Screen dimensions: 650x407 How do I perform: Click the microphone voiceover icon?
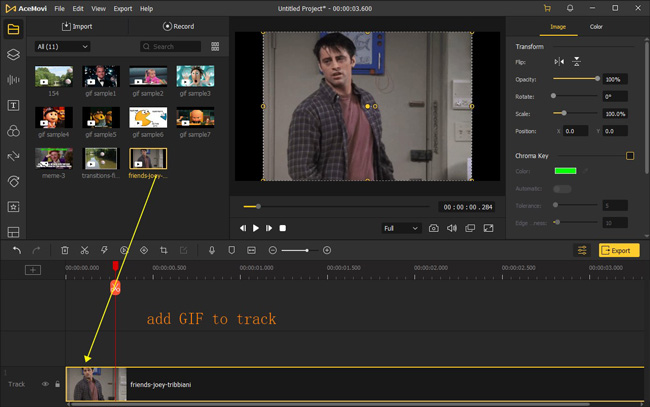pos(212,250)
